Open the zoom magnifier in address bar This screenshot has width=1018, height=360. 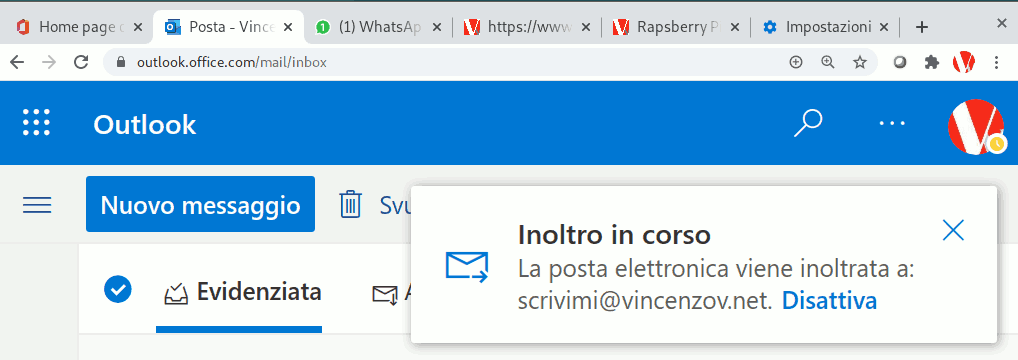(x=828, y=62)
